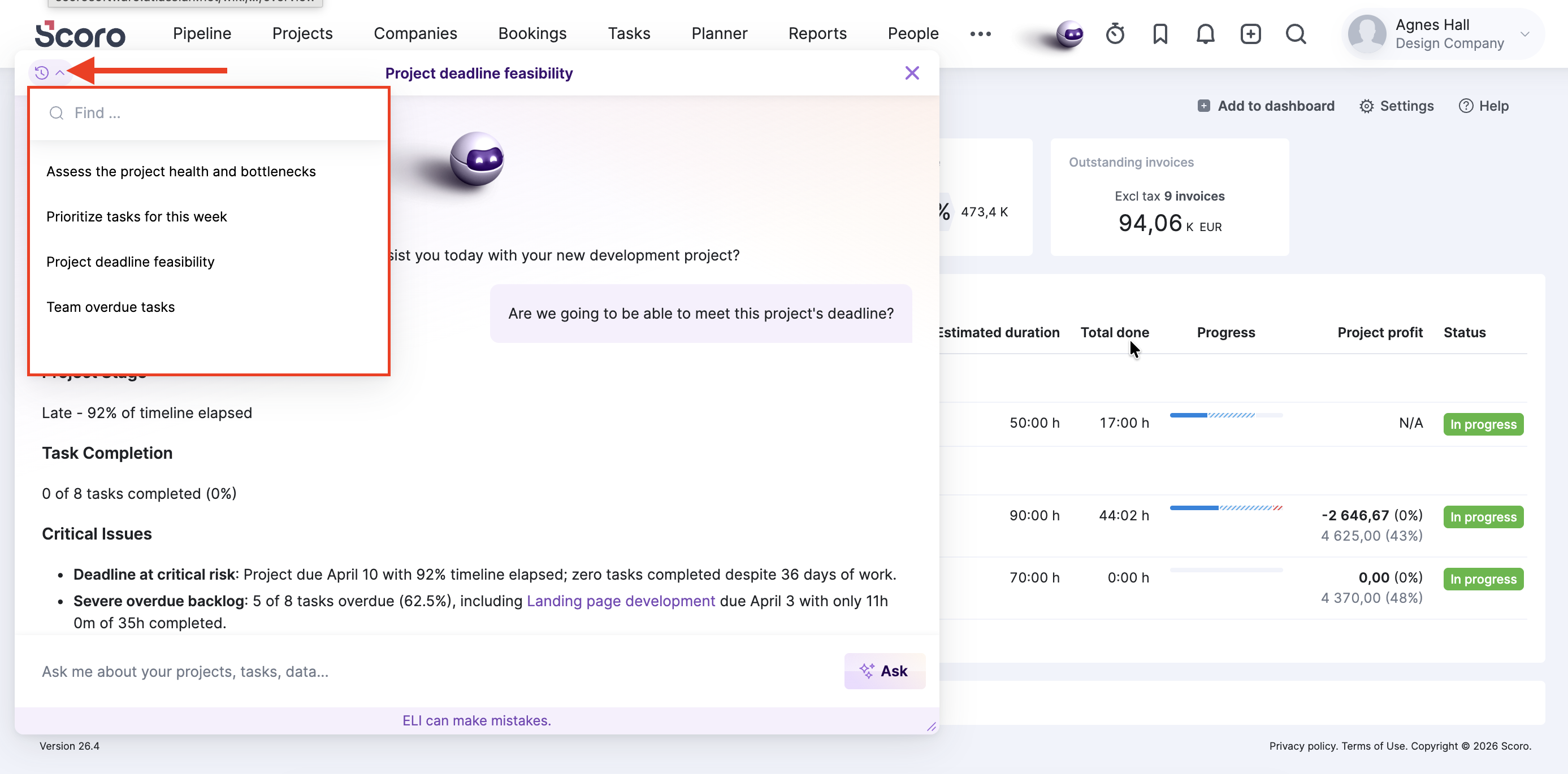Click the 'Task Completion' heading
1568x774 pixels.
tap(107, 453)
